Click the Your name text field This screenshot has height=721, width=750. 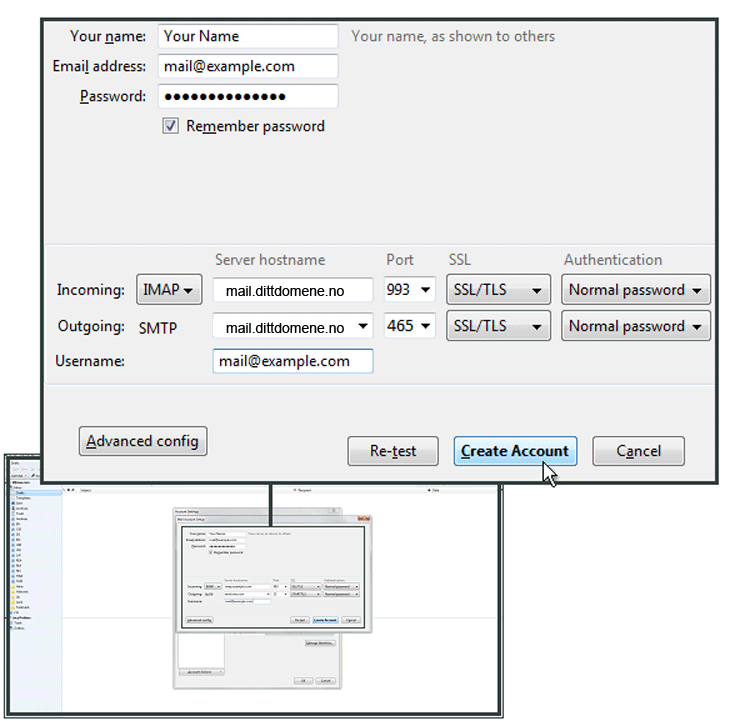coord(247,36)
